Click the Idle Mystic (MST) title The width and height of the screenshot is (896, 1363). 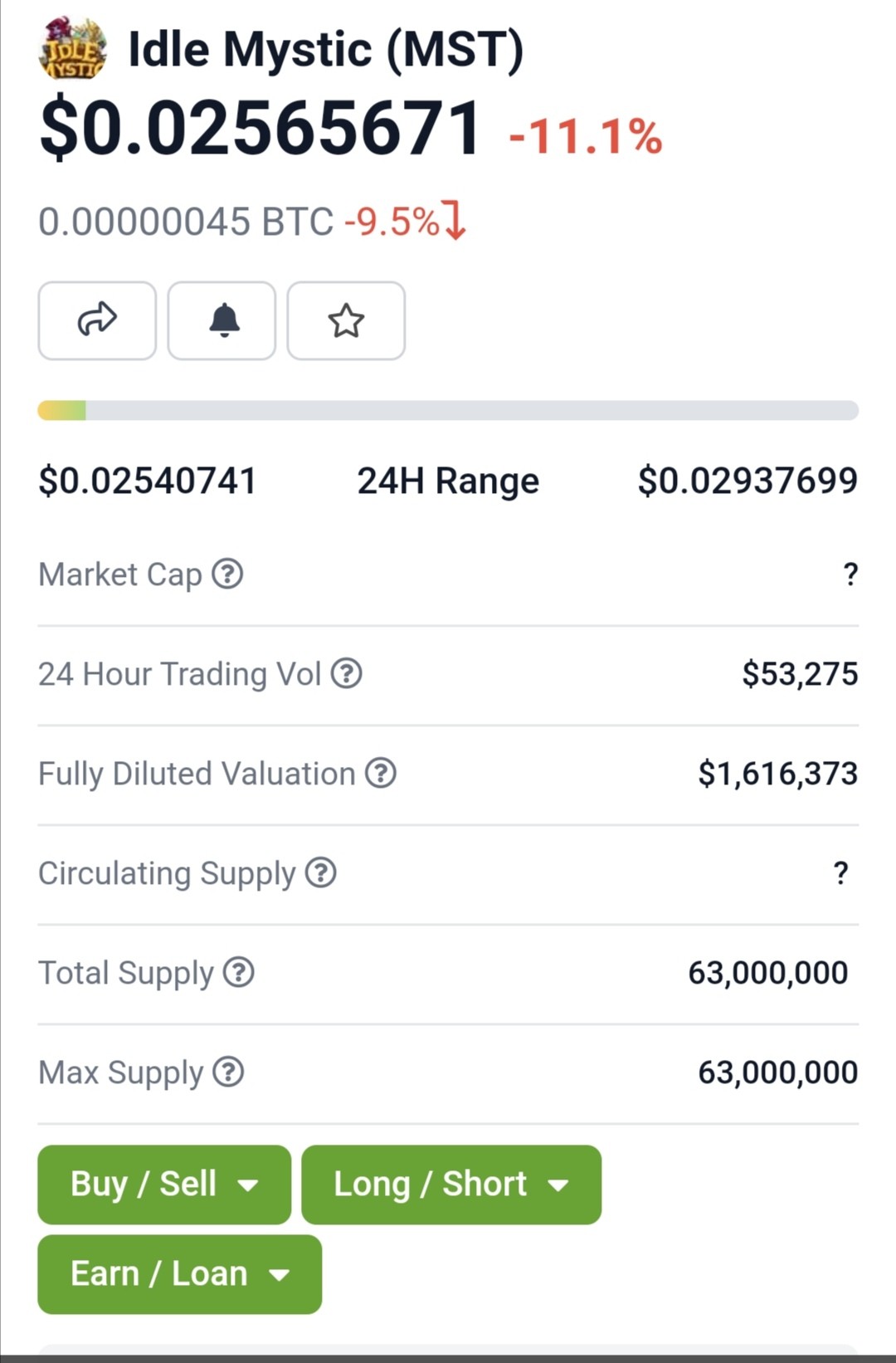[326, 50]
